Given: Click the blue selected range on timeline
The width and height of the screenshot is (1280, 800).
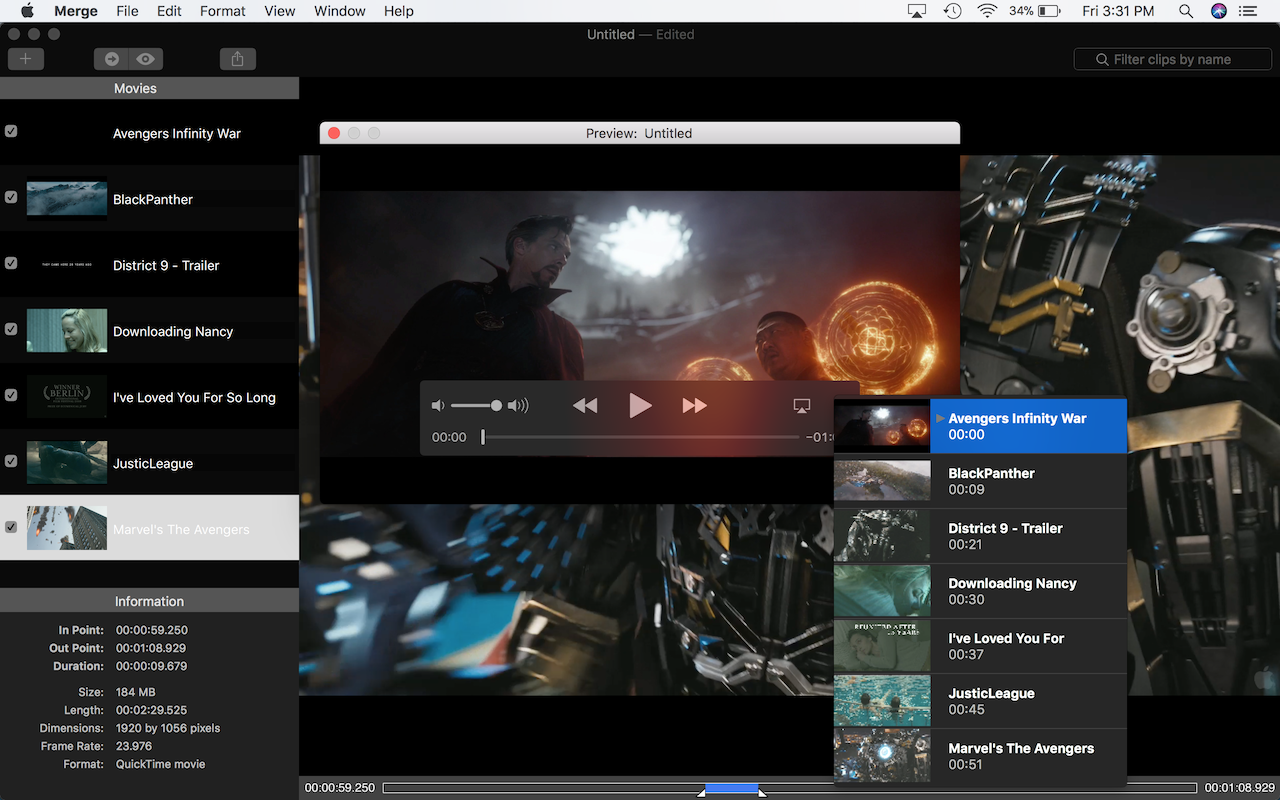Looking at the screenshot, I should 732,788.
